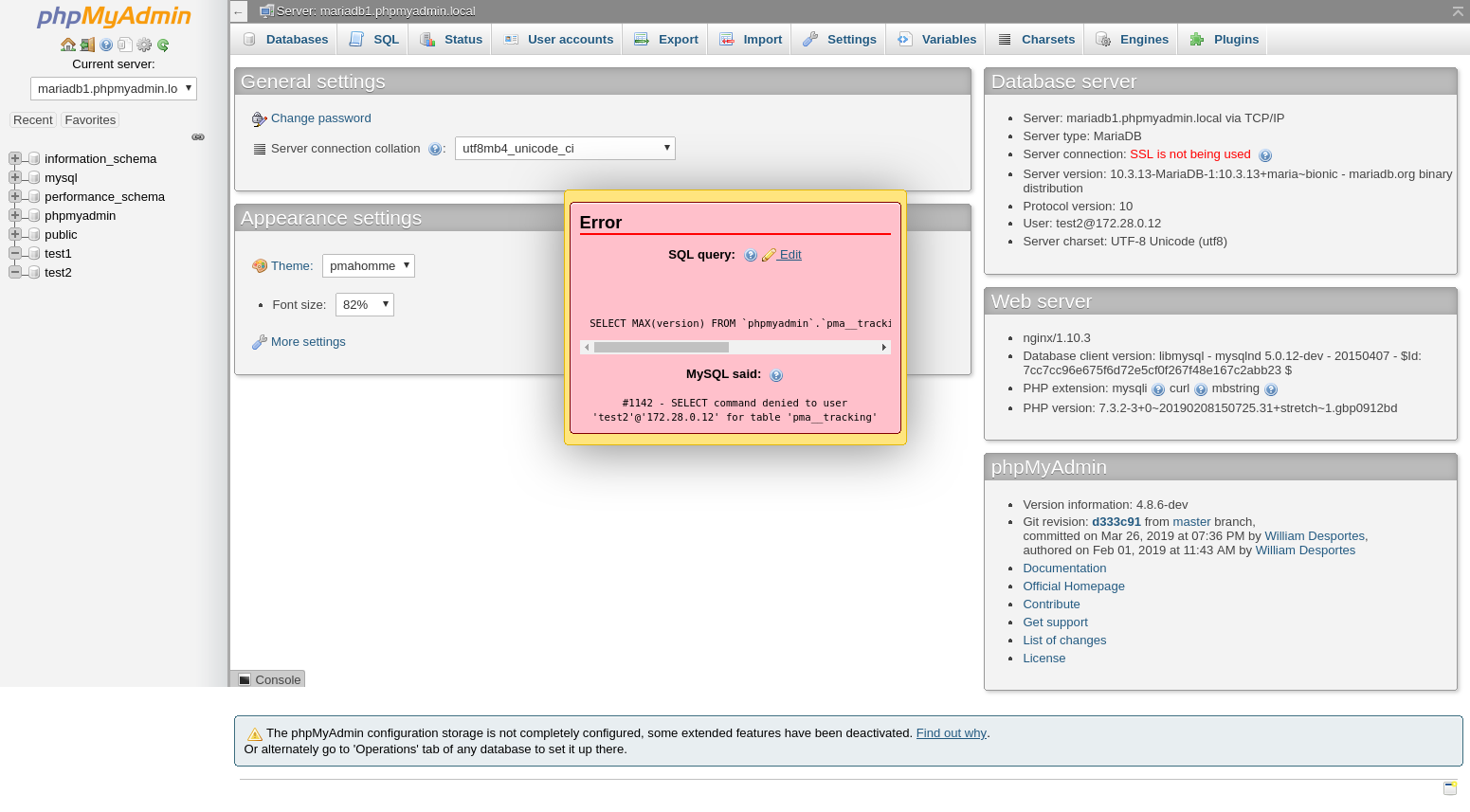Screen dimensions: 1470x812
Task: Collapse the test1 database tree node
Action: point(15,253)
